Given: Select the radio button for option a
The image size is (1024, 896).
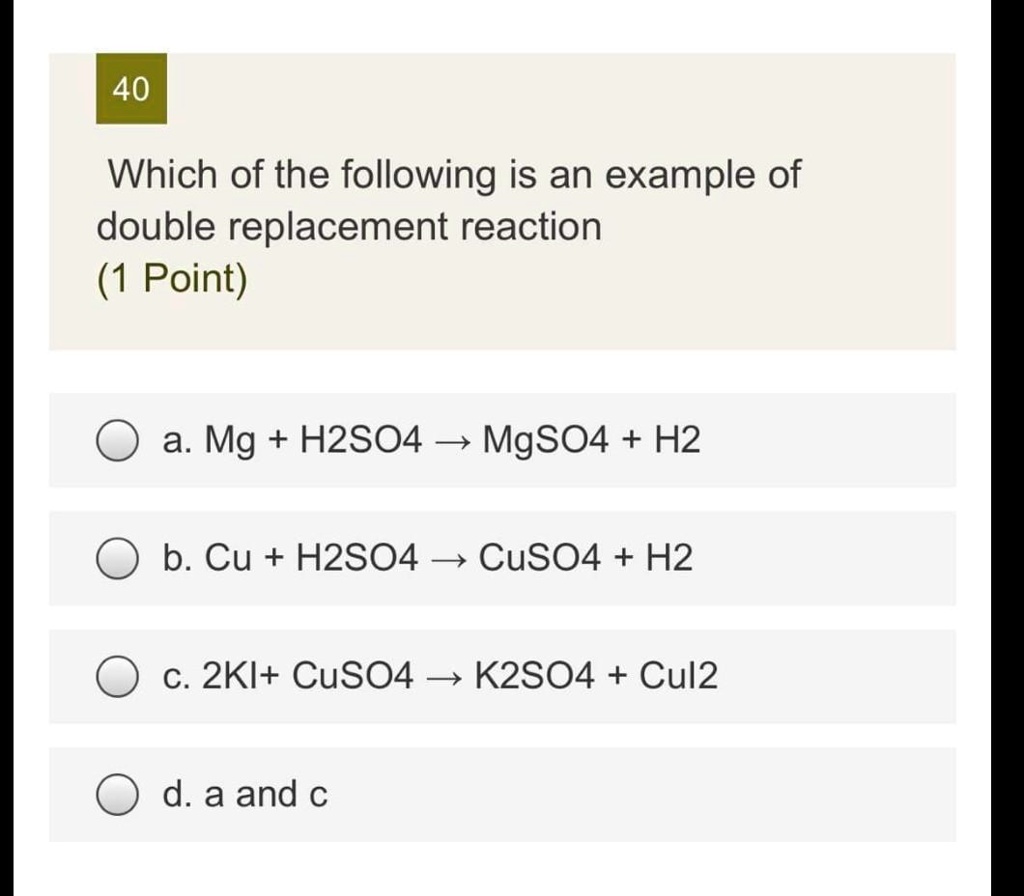Looking at the screenshot, I should (117, 441).
